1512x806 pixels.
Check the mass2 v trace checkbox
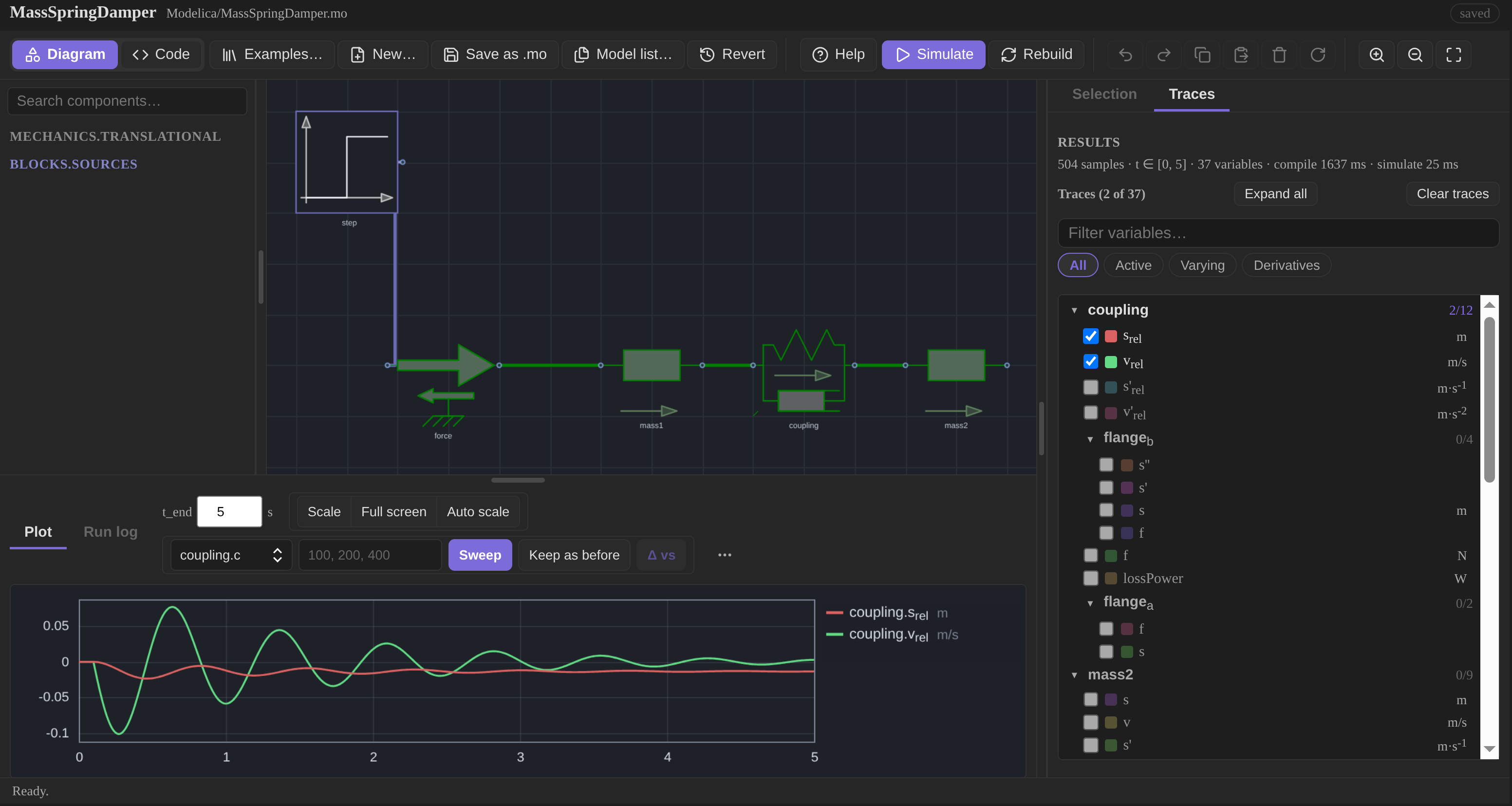point(1090,722)
